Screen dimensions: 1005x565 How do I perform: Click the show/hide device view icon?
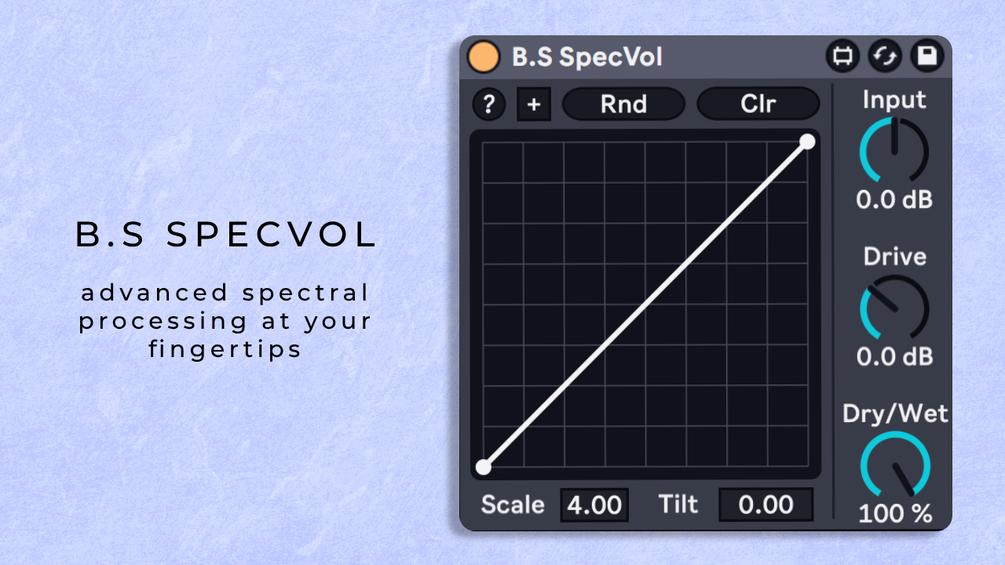coord(843,57)
